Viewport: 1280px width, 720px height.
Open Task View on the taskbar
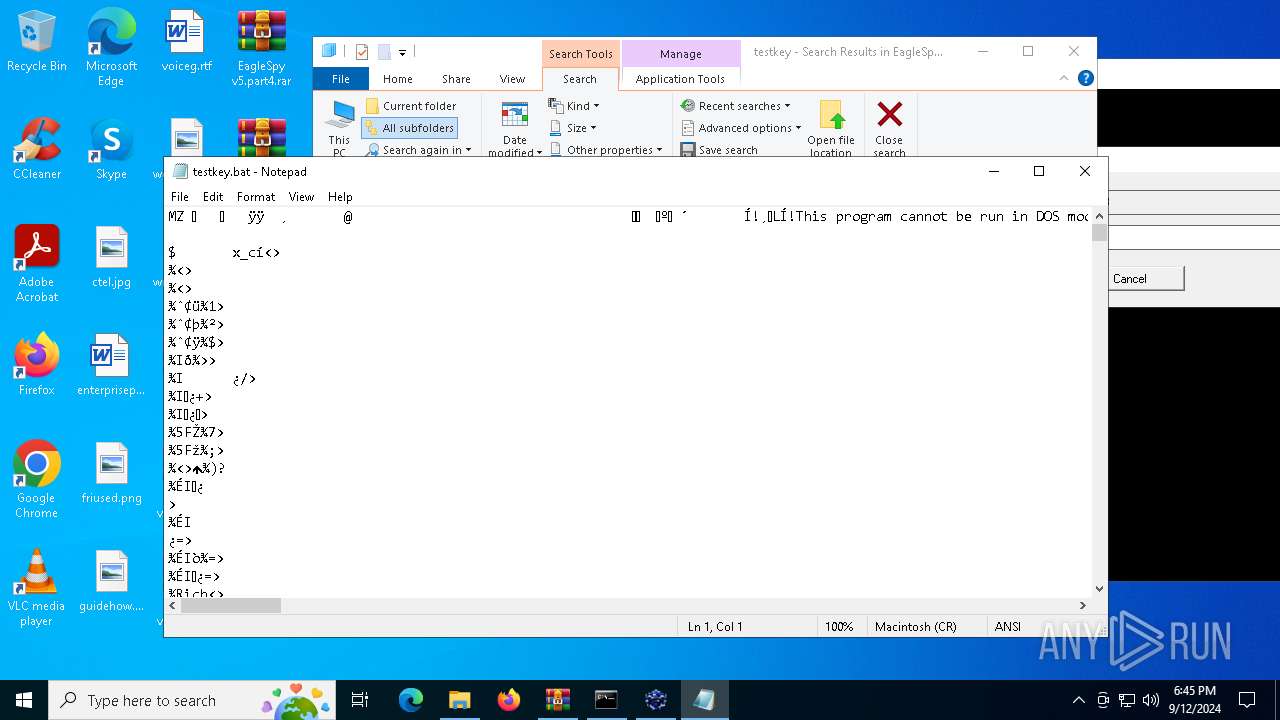pos(360,700)
